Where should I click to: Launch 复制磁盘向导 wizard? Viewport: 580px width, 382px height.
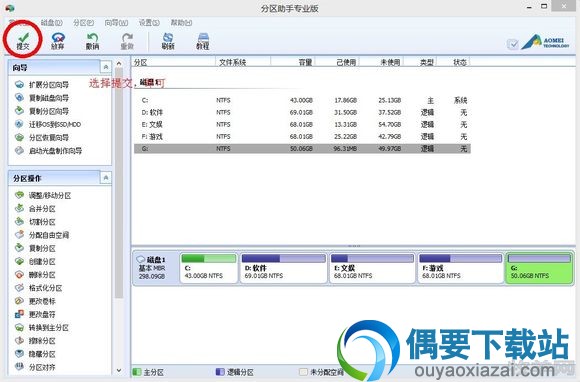coord(42,98)
